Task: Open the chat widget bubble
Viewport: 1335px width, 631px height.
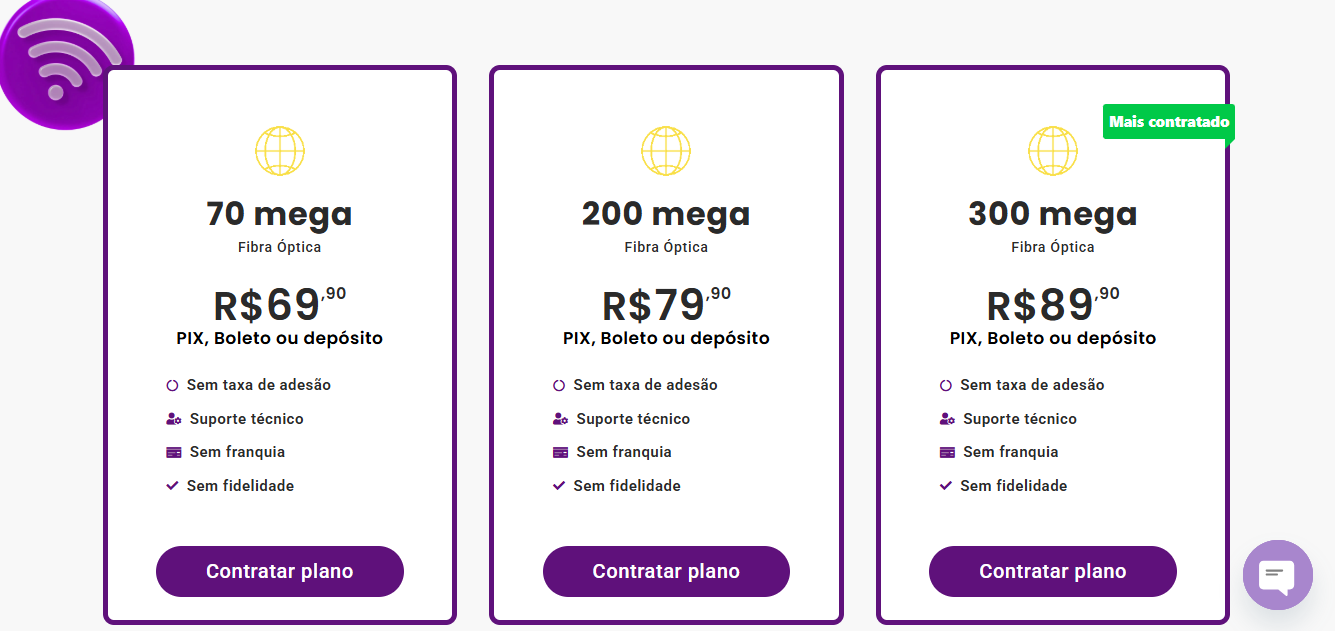Action: pyautogui.click(x=1277, y=574)
